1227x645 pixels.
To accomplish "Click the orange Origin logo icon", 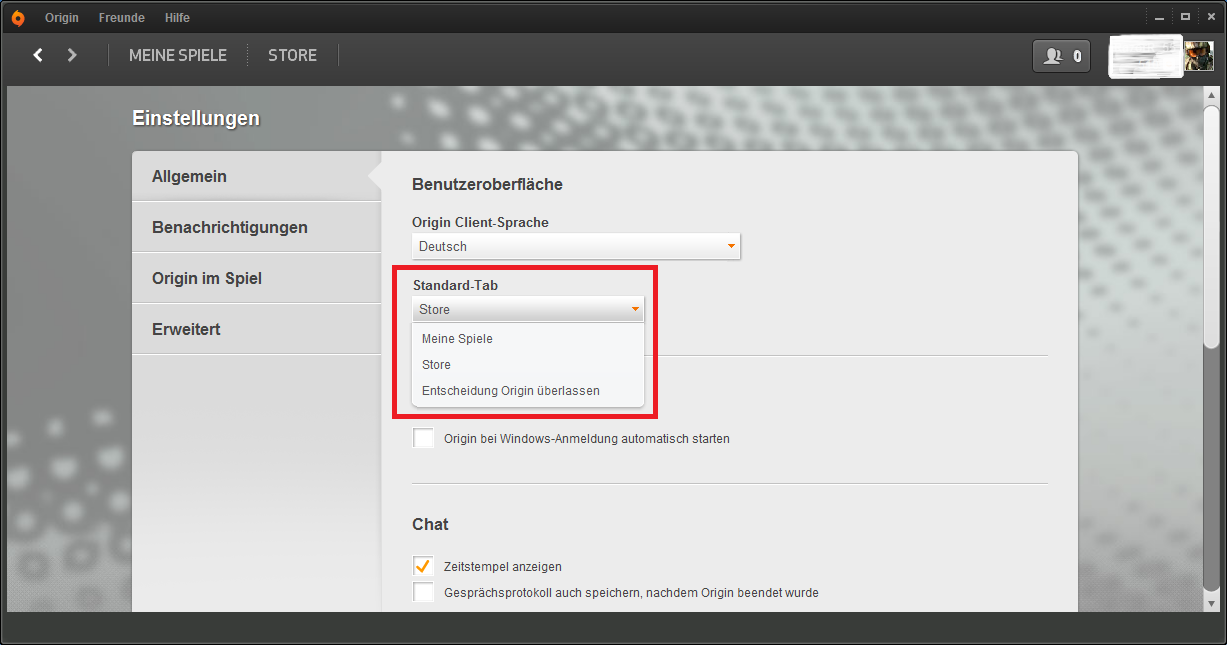I will 18,17.
